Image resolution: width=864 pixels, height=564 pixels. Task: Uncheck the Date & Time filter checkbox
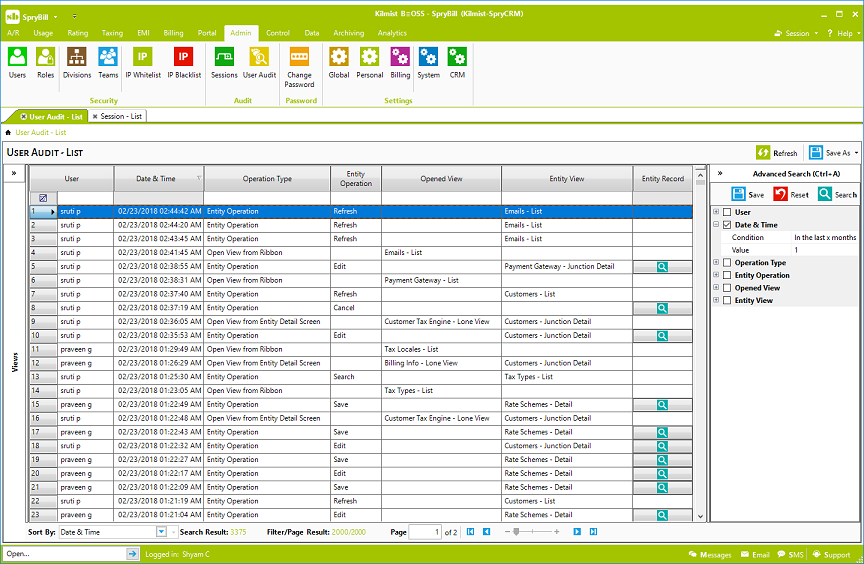coord(727,225)
